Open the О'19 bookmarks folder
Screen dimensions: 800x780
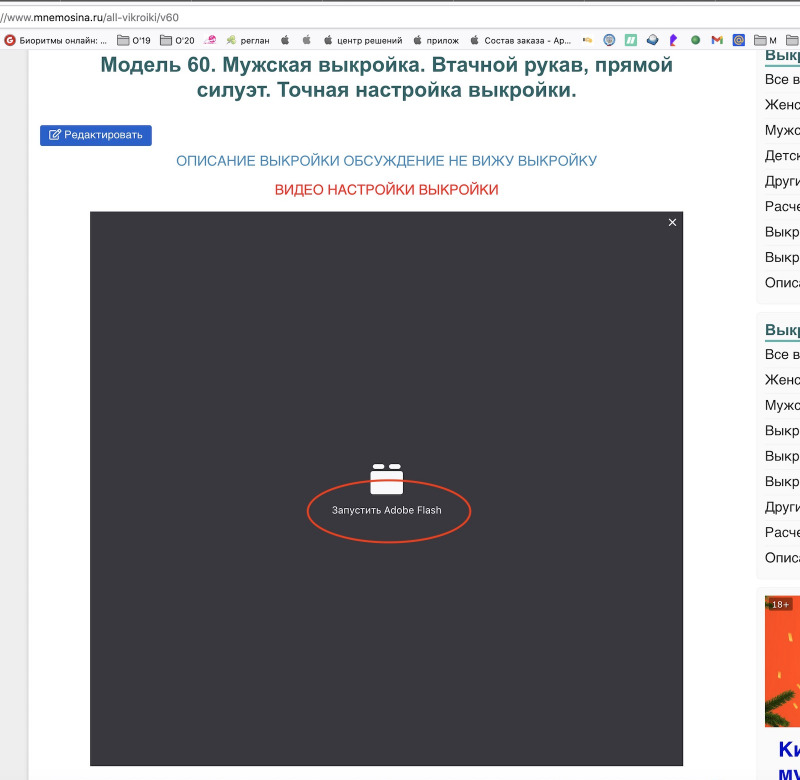134,40
